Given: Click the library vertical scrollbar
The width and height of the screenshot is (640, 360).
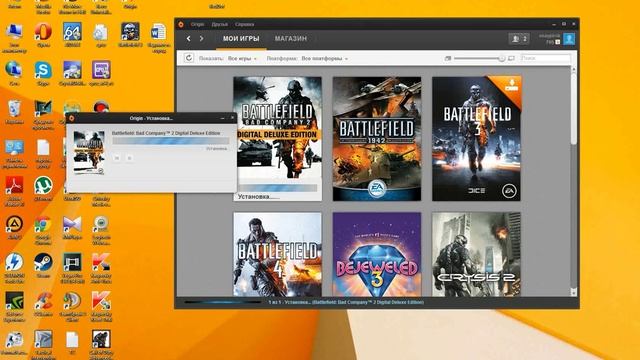Looking at the screenshot, I should [573, 108].
